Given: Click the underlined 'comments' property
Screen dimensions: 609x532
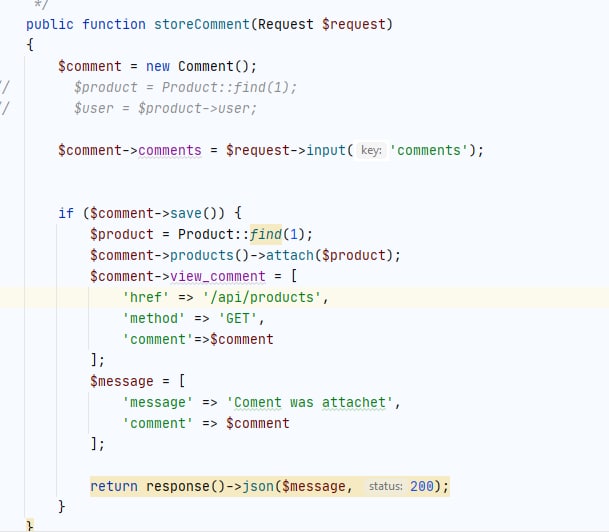Looking at the screenshot, I should click(170, 150).
